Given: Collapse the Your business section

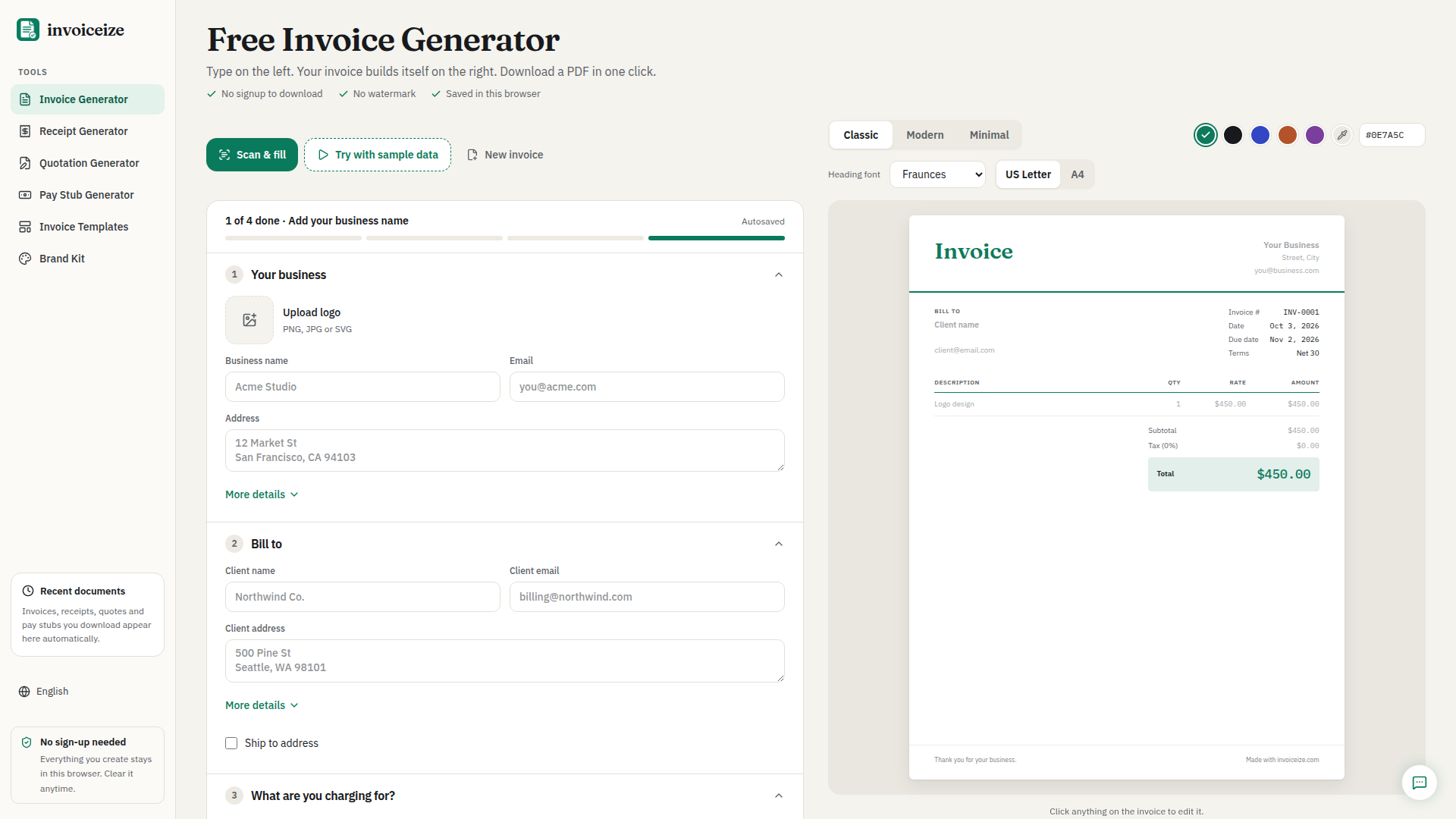Looking at the screenshot, I should coord(779,275).
